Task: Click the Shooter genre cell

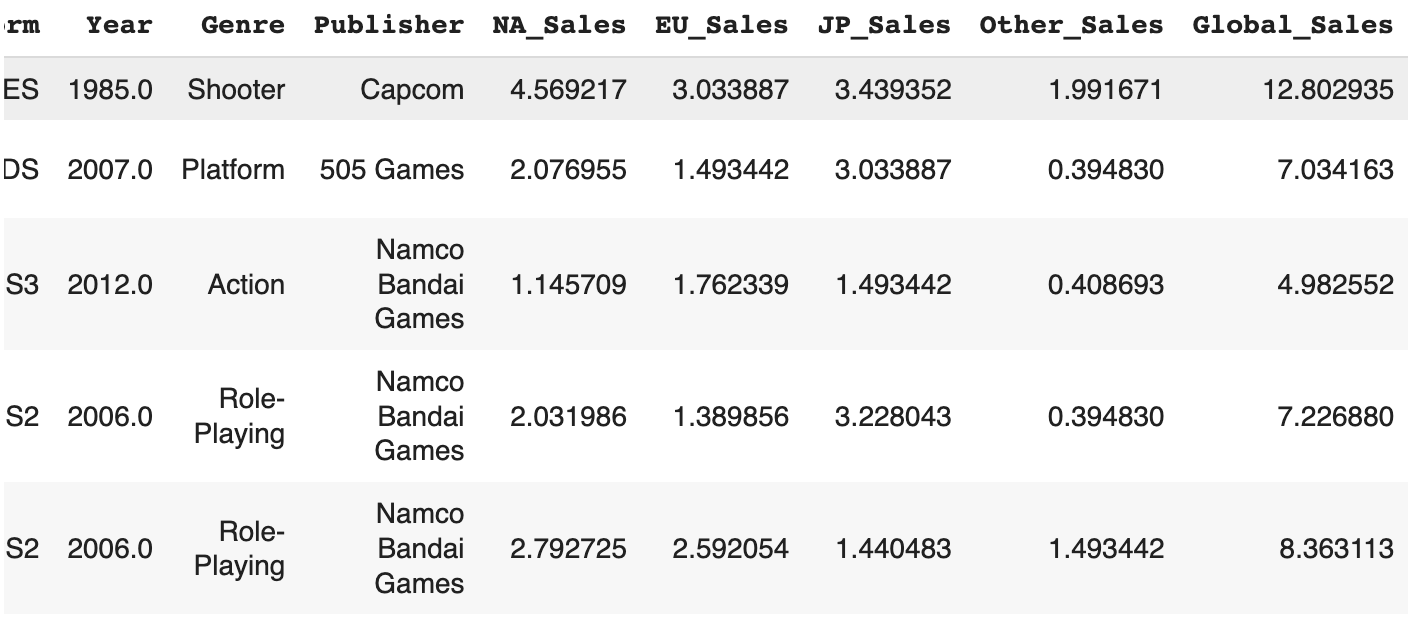Action: click(236, 90)
